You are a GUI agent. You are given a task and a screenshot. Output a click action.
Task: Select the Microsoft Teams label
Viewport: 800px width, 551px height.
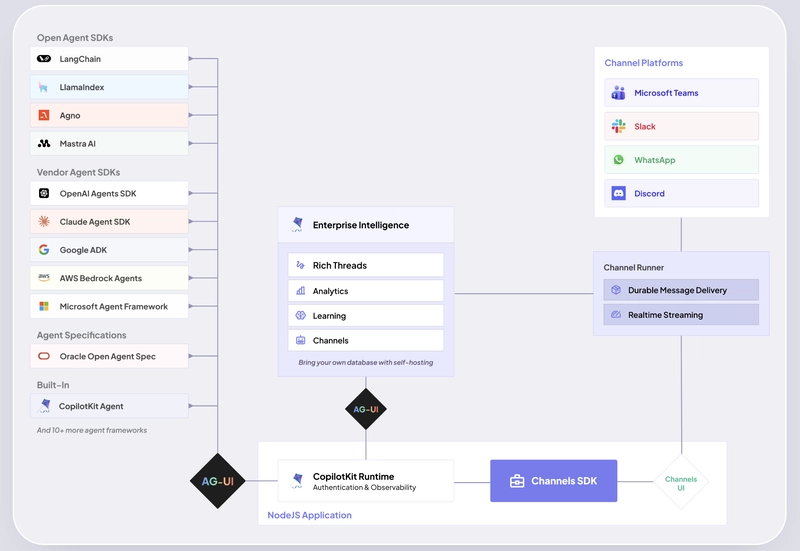point(666,93)
